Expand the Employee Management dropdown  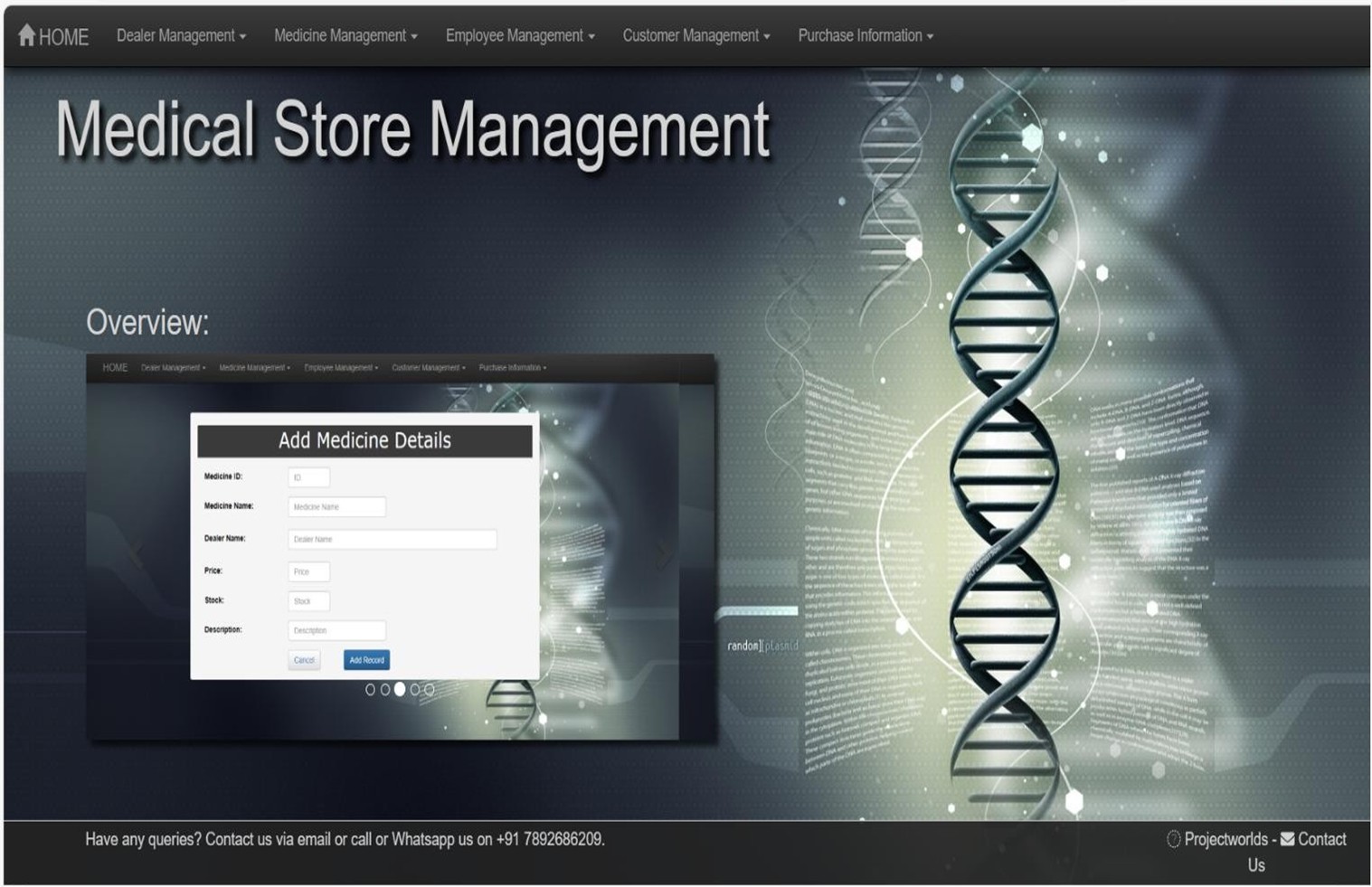(520, 36)
